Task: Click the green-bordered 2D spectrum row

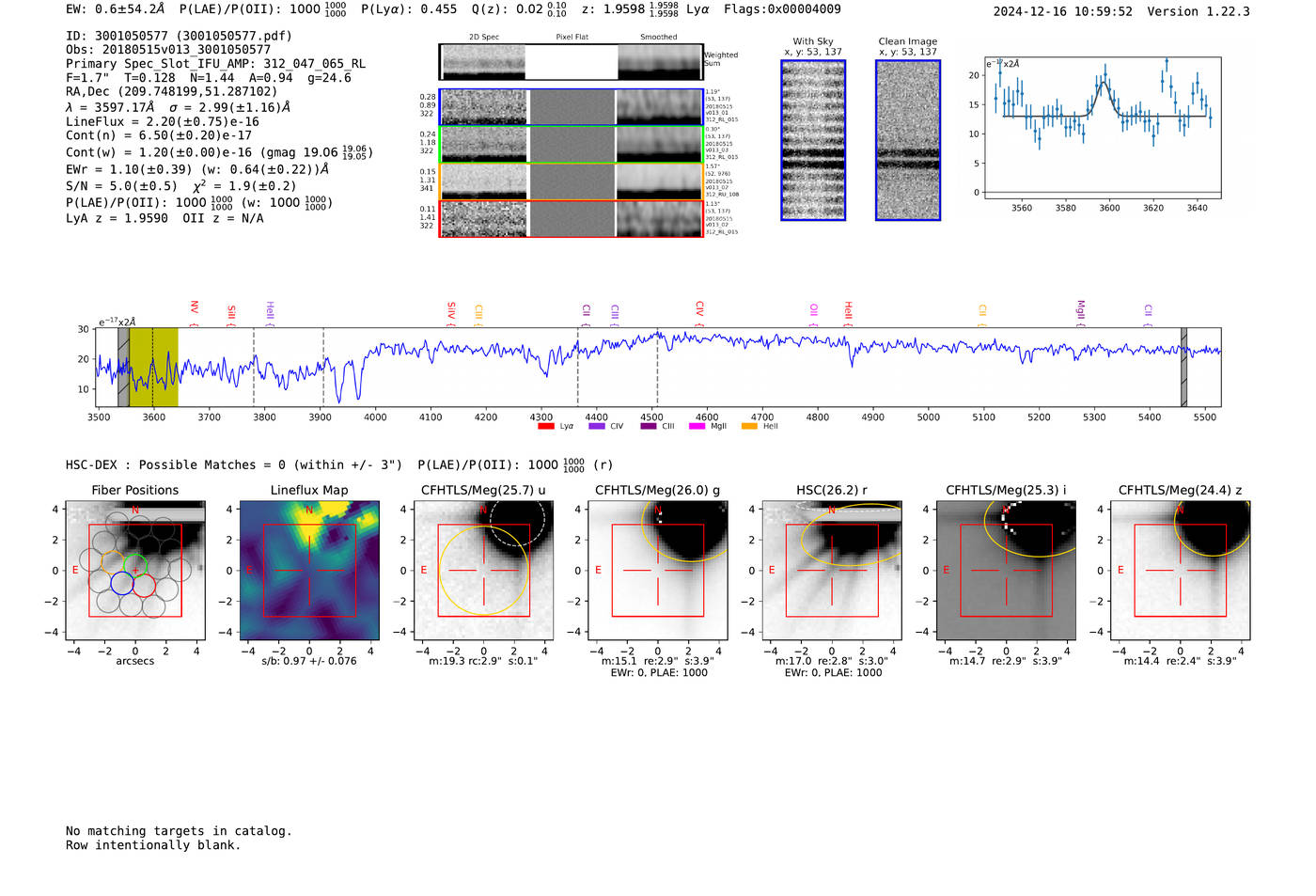Action: [572, 145]
